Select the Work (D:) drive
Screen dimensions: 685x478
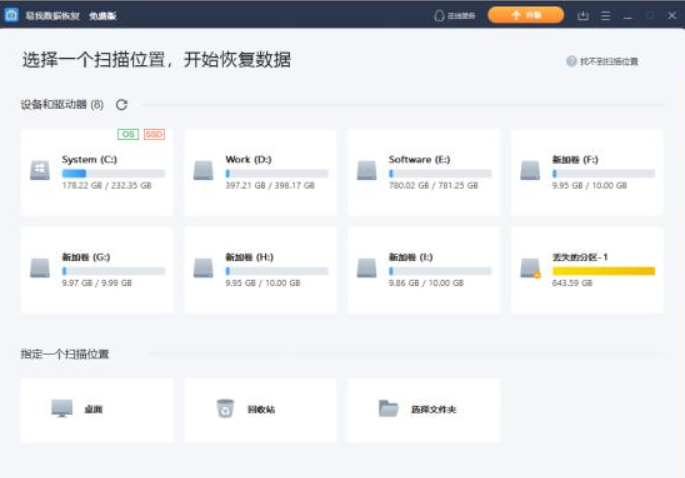click(x=260, y=172)
